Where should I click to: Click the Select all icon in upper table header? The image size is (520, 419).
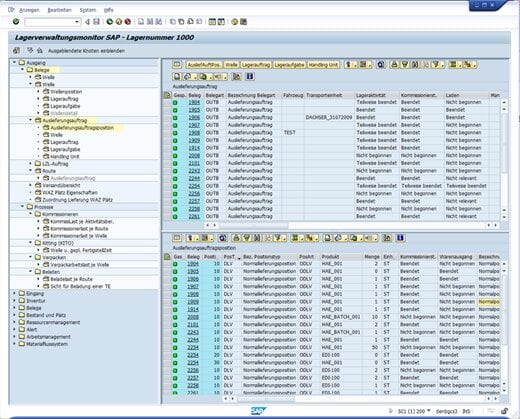167,95
